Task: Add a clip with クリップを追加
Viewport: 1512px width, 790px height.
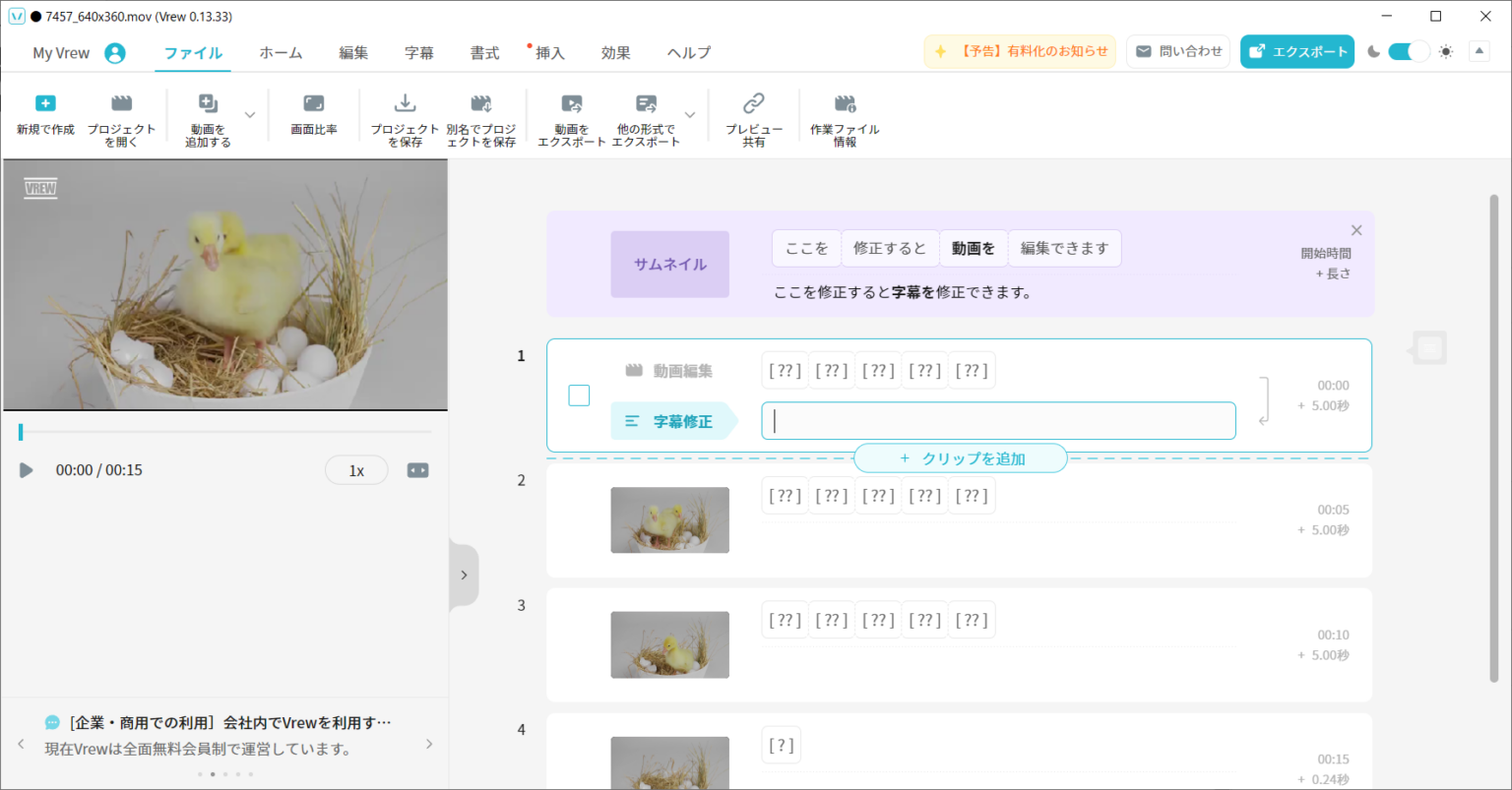Action: (960, 457)
